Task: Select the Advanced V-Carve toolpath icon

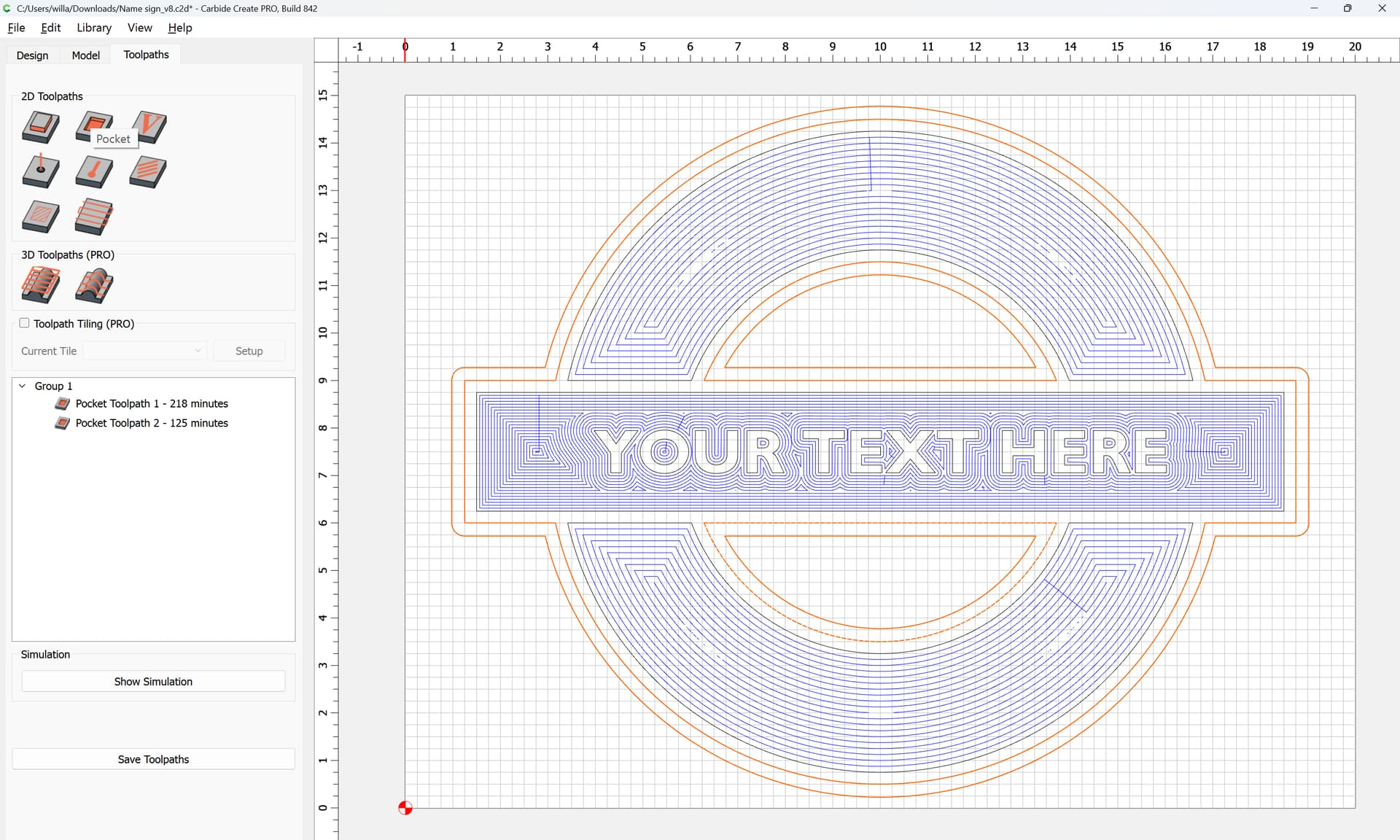Action: 41,217
